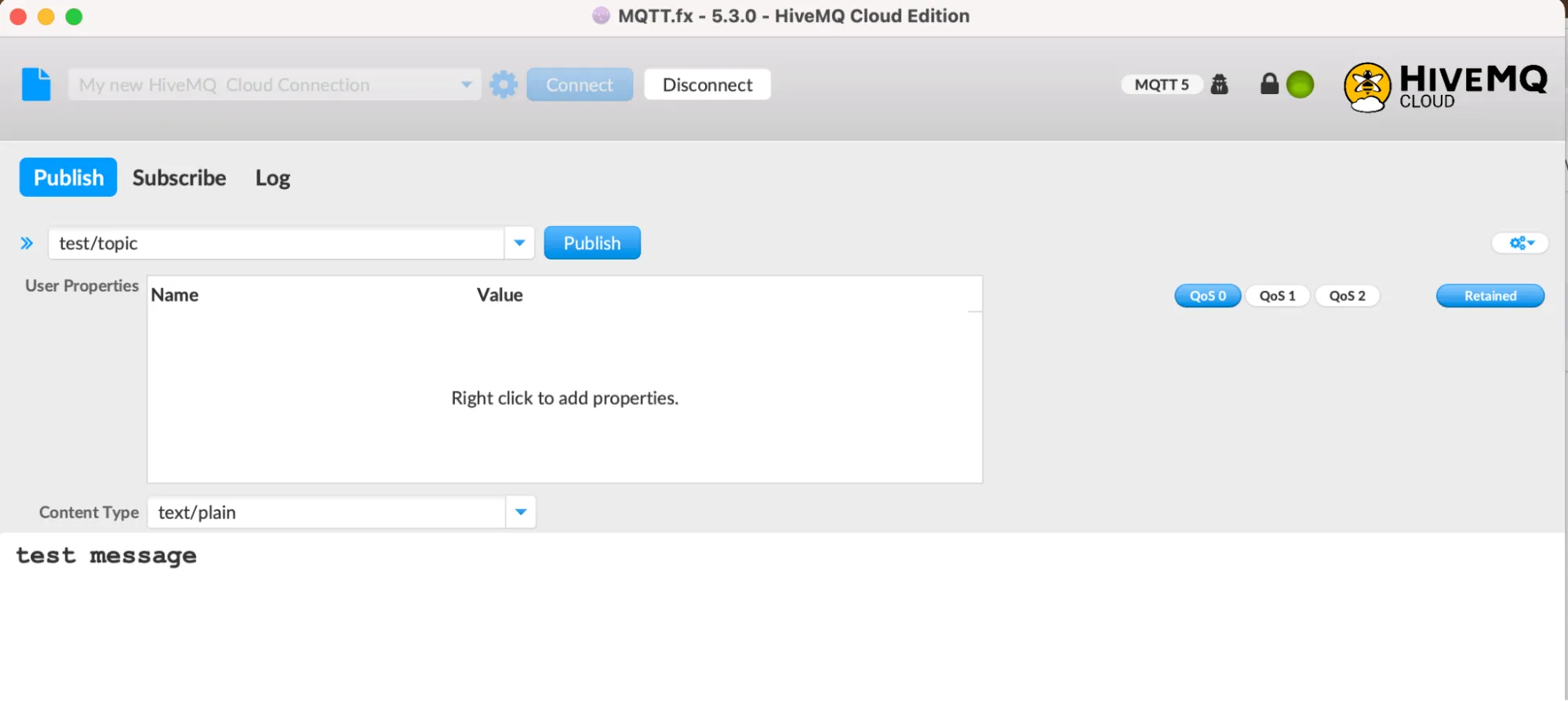1568x701 pixels.
Task: Click the Name column header
Action: pyautogui.click(x=175, y=295)
